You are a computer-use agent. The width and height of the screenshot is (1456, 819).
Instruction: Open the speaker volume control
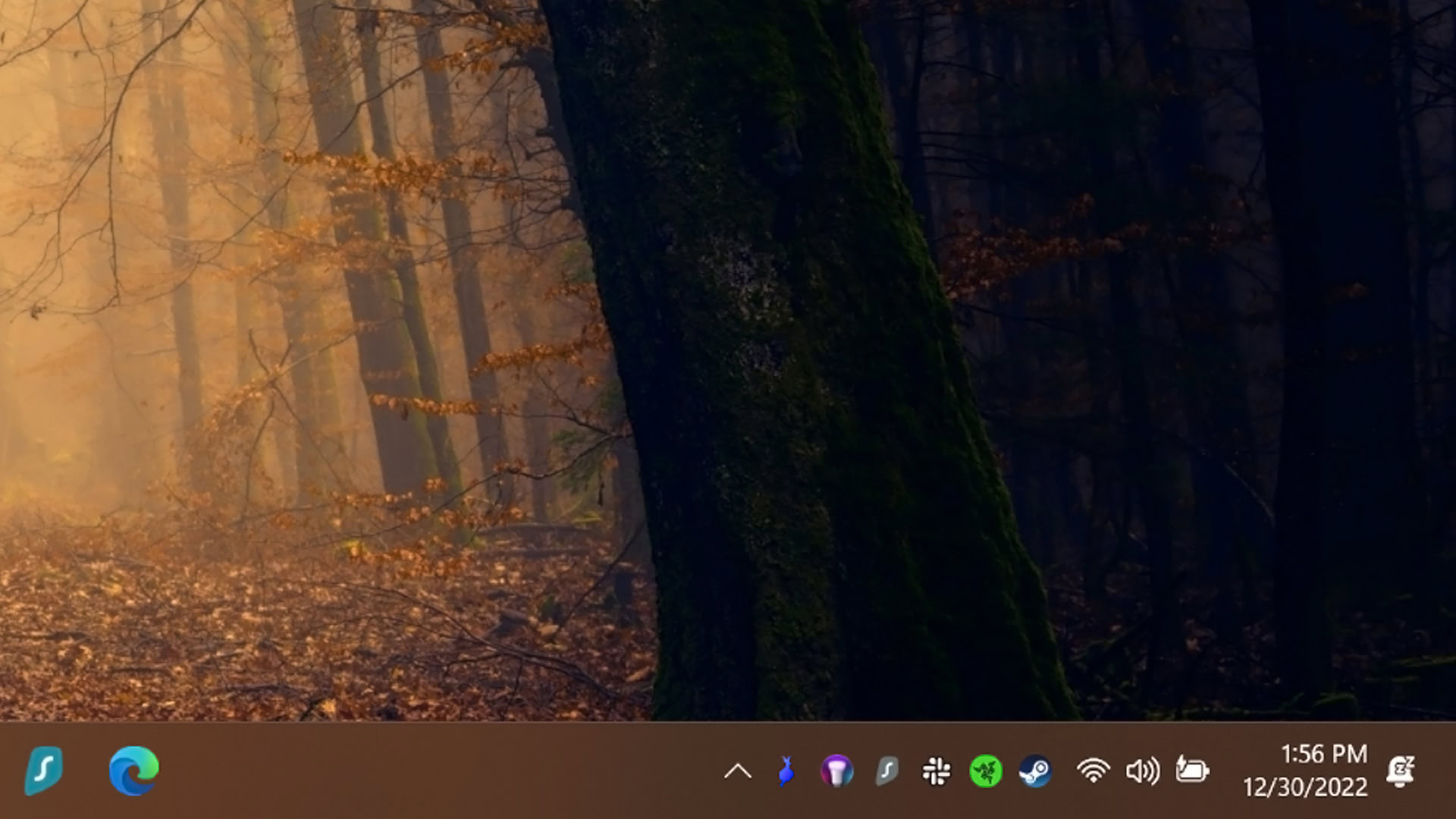click(x=1142, y=772)
